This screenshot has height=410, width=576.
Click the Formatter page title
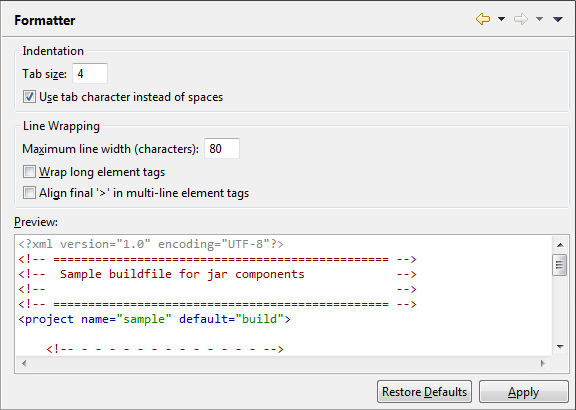[x=45, y=21]
